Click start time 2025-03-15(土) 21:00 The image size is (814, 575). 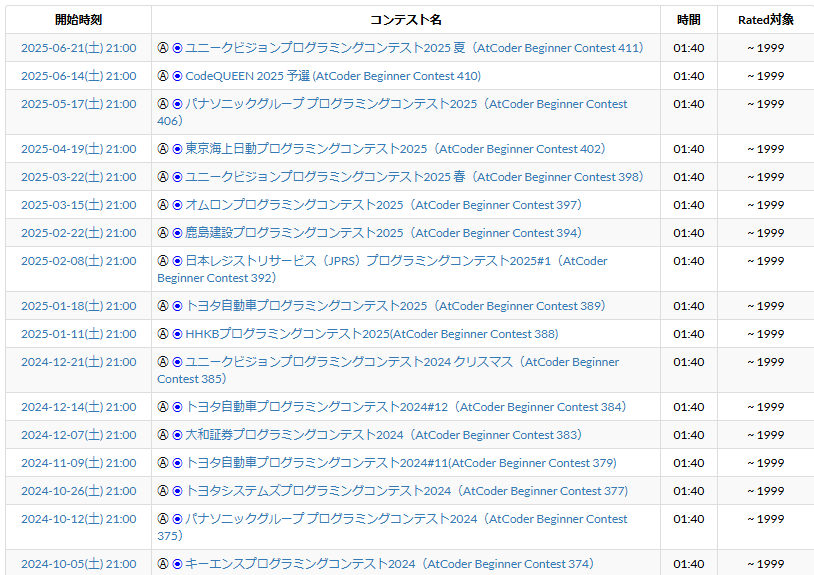[79, 205]
